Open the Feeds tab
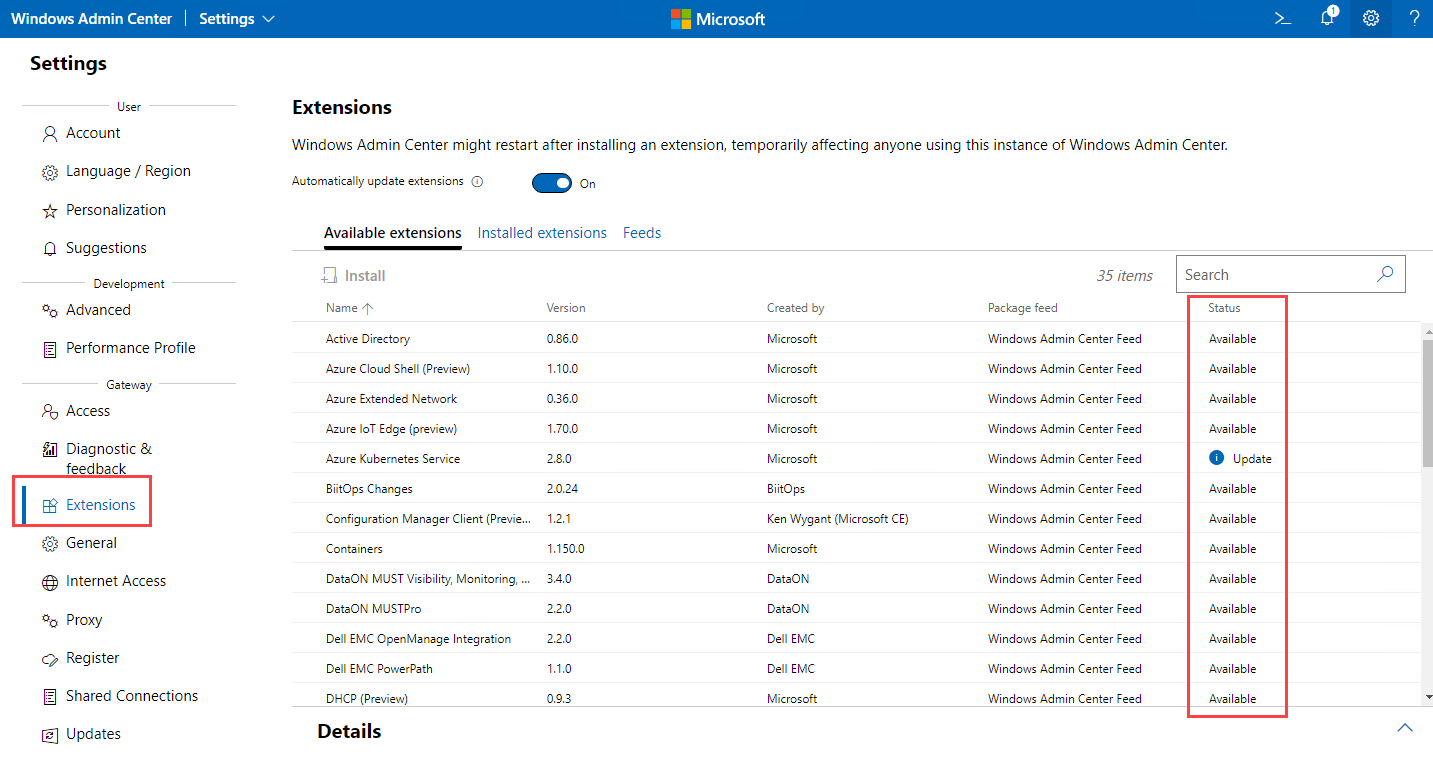Viewport: 1433px width, 783px height. click(x=642, y=233)
